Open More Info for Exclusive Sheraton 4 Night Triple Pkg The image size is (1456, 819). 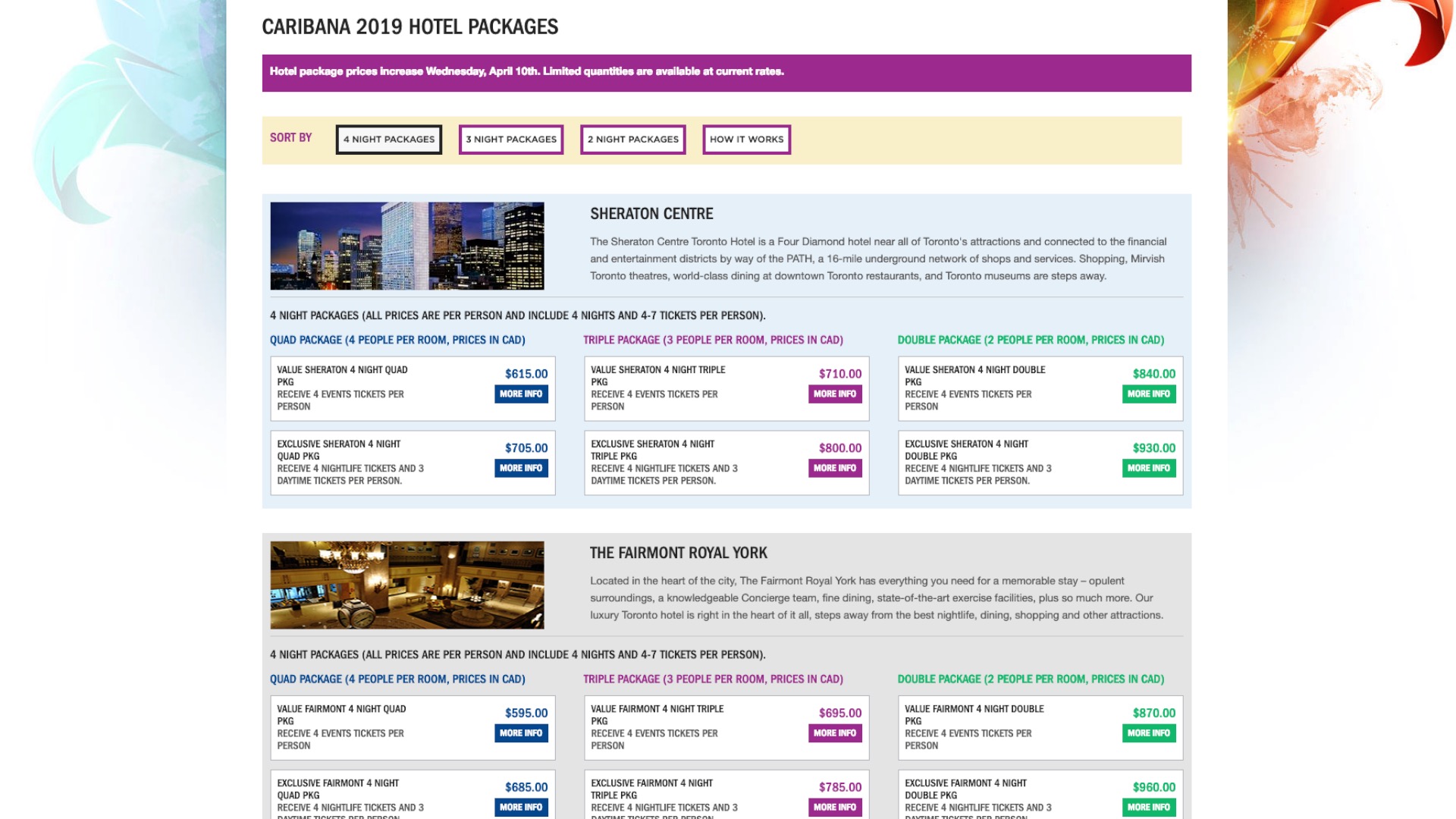click(x=835, y=469)
